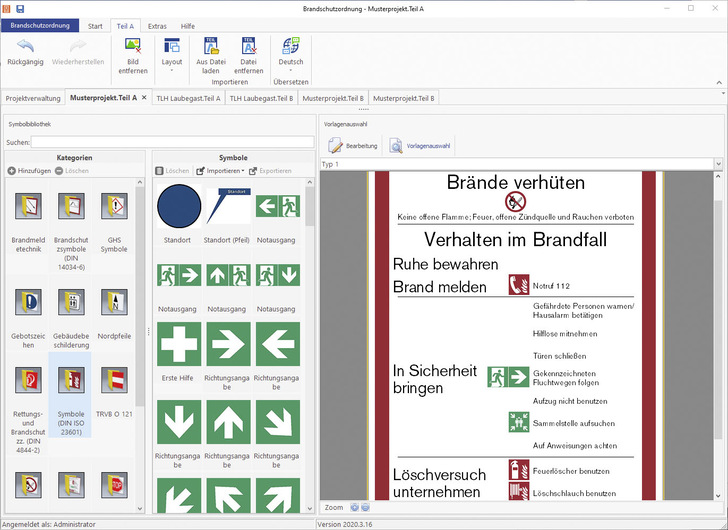Pick the round blue Standort symbol
Viewport: 728px width, 530px height.
click(x=179, y=207)
